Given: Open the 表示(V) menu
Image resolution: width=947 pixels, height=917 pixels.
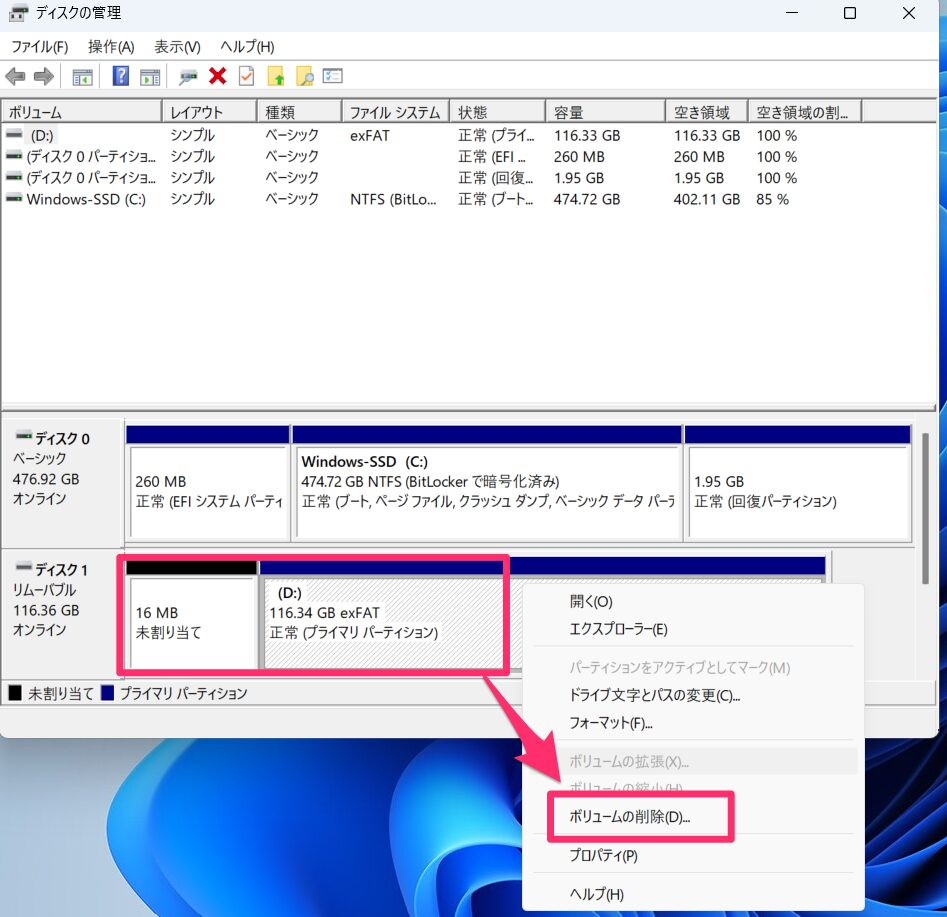Looking at the screenshot, I should click(x=177, y=47).
